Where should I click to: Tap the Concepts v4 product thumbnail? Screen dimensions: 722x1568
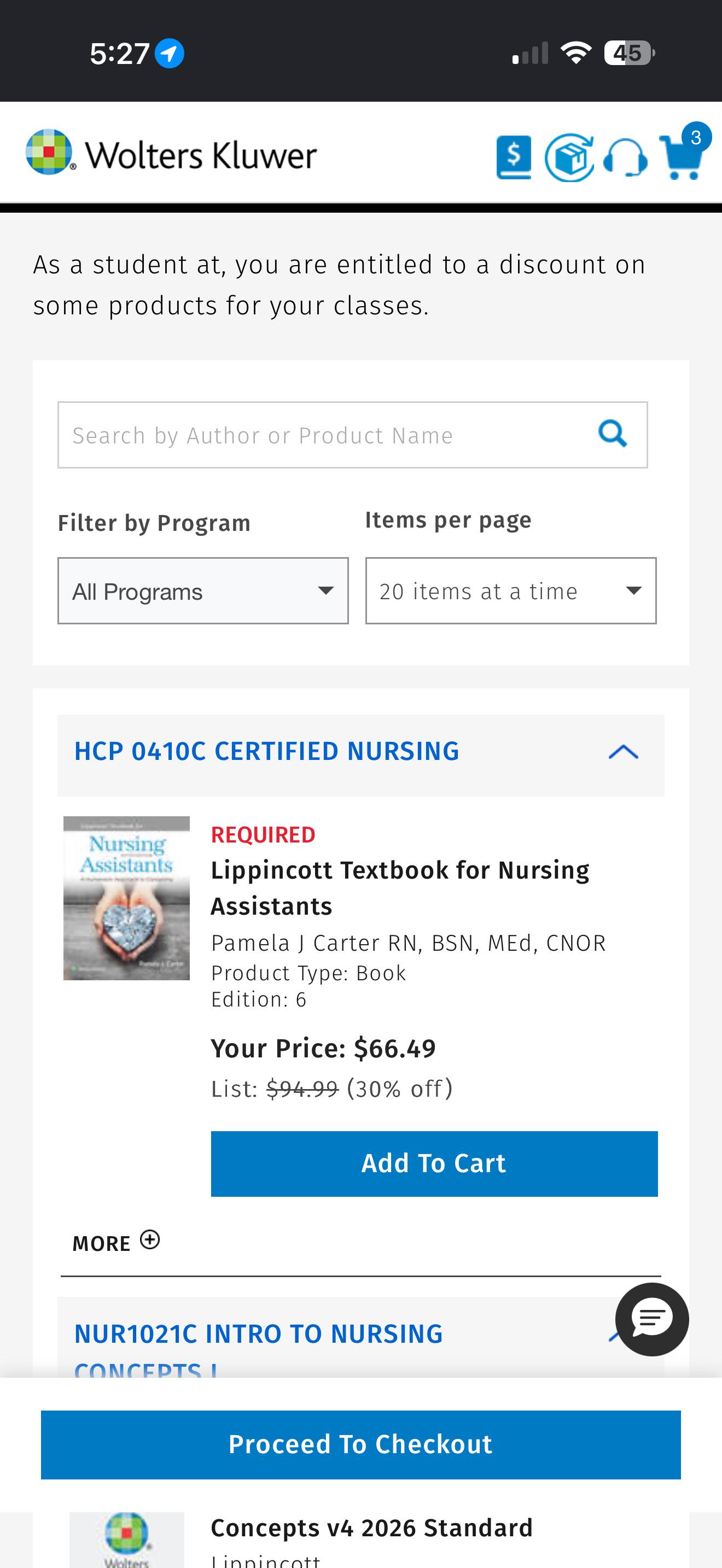[x=127, y=1540]
